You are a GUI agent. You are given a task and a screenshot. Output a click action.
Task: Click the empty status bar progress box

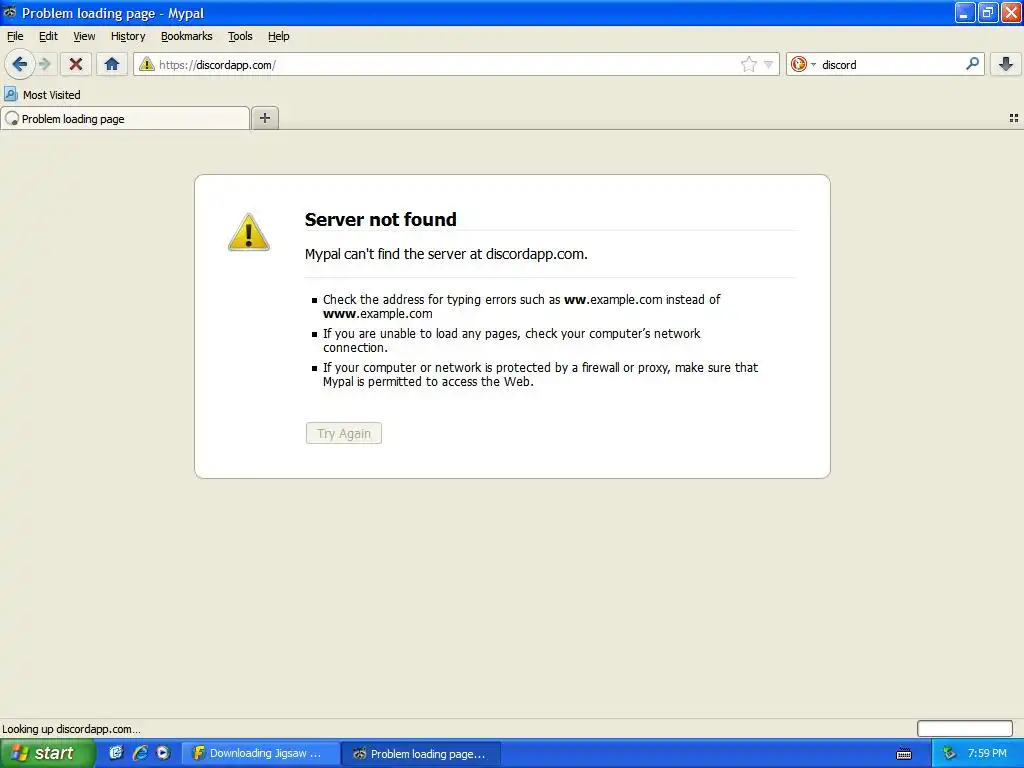click(x=965, y=728)
